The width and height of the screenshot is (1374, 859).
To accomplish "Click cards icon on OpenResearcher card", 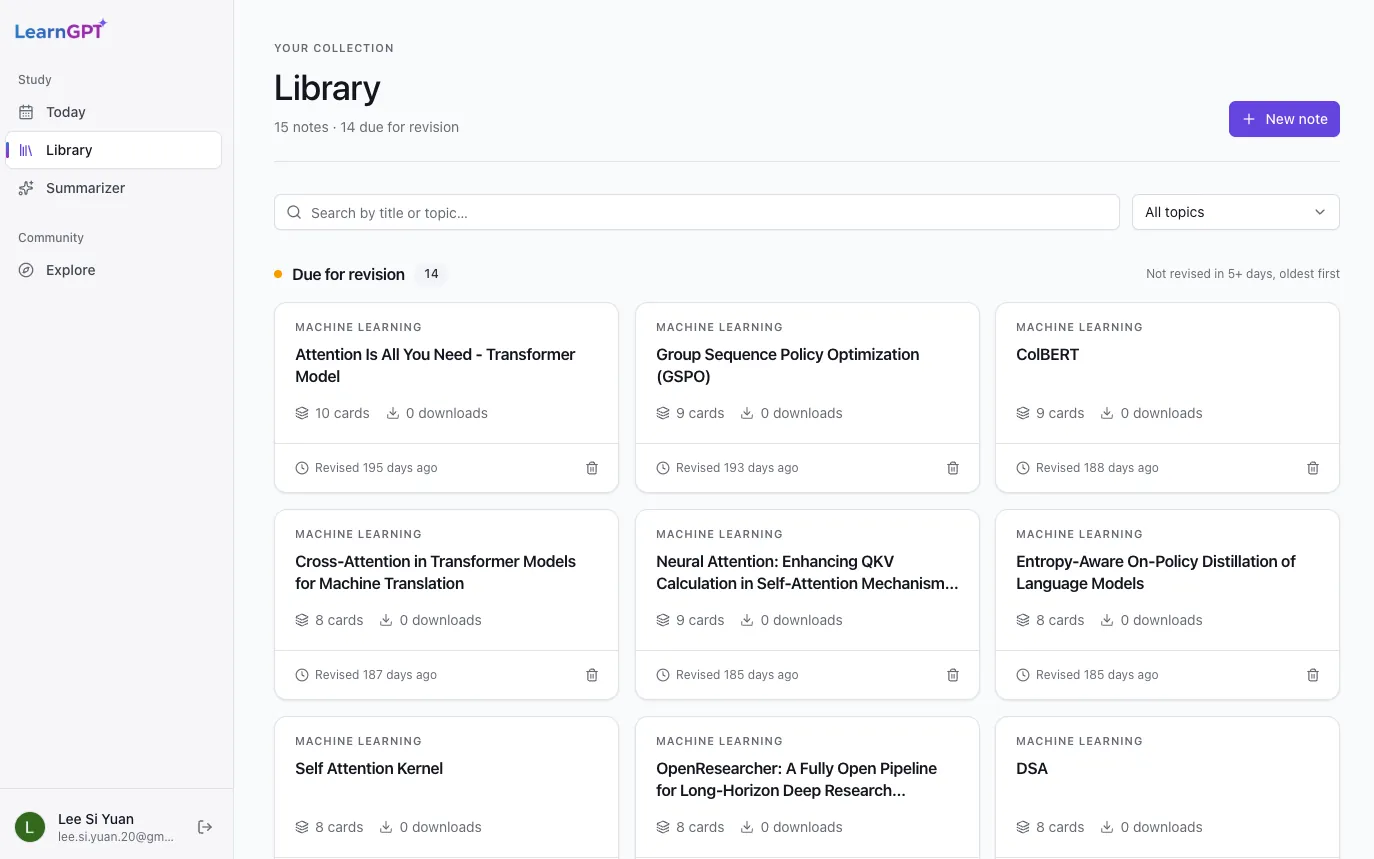I will pos(663,827).
